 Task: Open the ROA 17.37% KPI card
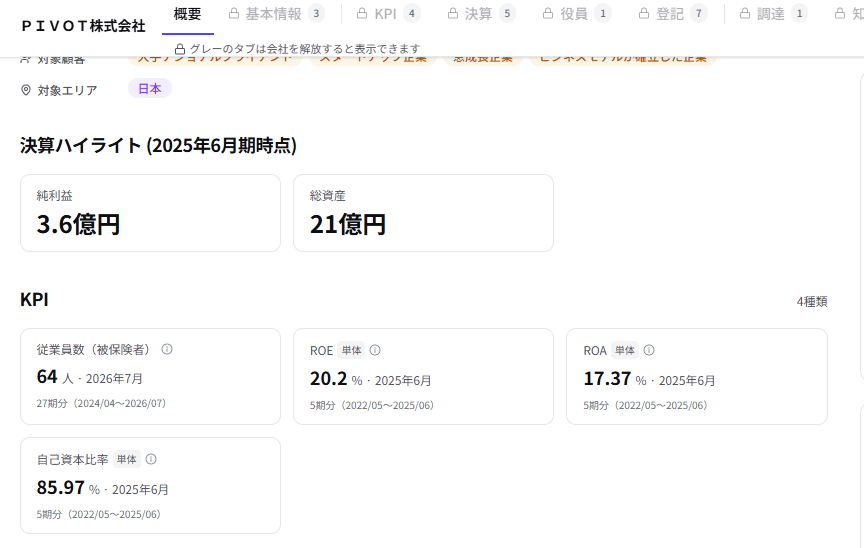[x=696, y=377]
